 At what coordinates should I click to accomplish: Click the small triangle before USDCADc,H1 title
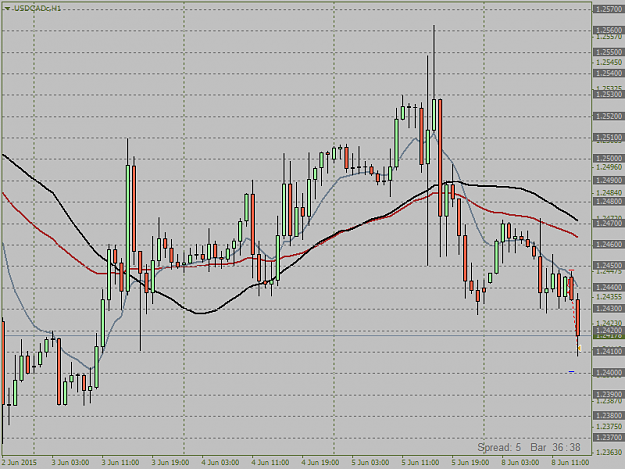pos(8,8)
